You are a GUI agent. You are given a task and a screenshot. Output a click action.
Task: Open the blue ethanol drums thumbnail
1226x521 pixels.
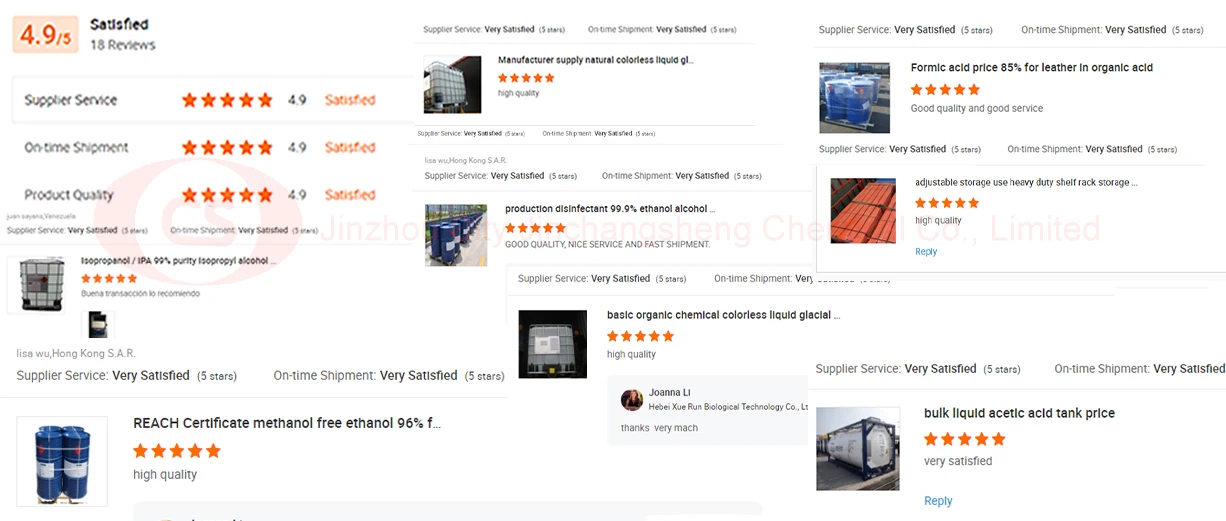coord(62,461)
